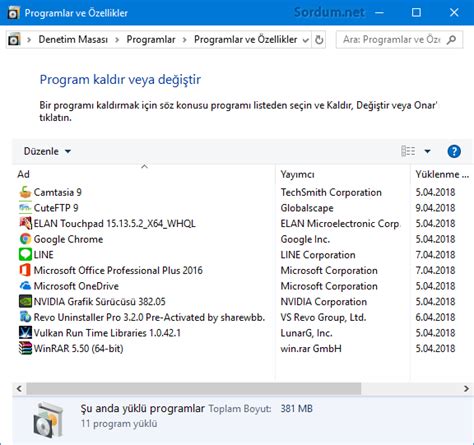Screen dimensions: 474x445
Task: Click the CuteFTP 9 program icon
Action: (x=25, y=208)
